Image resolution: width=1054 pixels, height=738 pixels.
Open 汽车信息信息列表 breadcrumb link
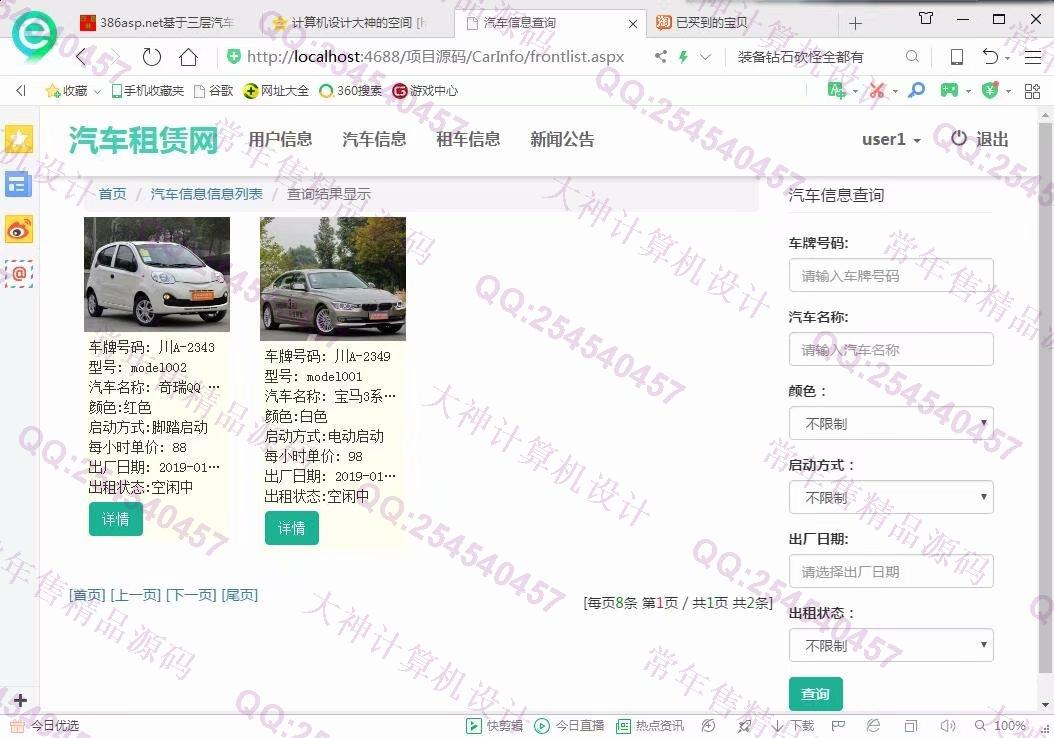(206, 194)
